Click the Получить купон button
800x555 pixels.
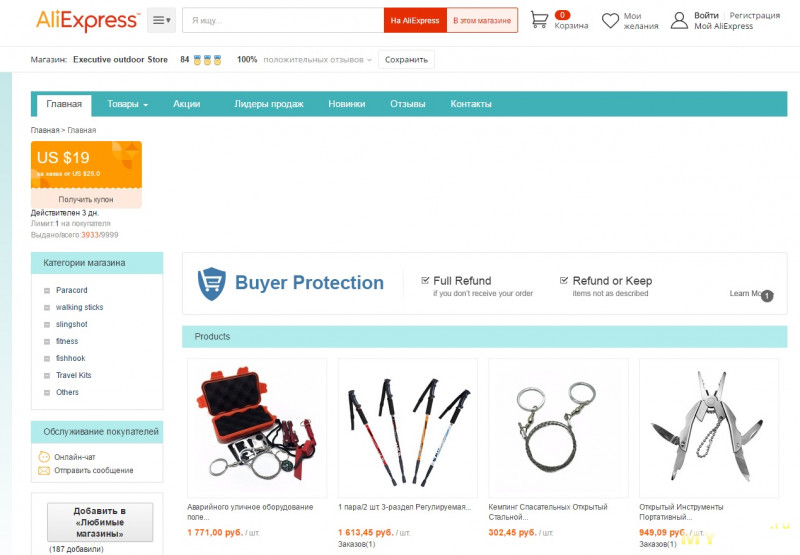86,199
